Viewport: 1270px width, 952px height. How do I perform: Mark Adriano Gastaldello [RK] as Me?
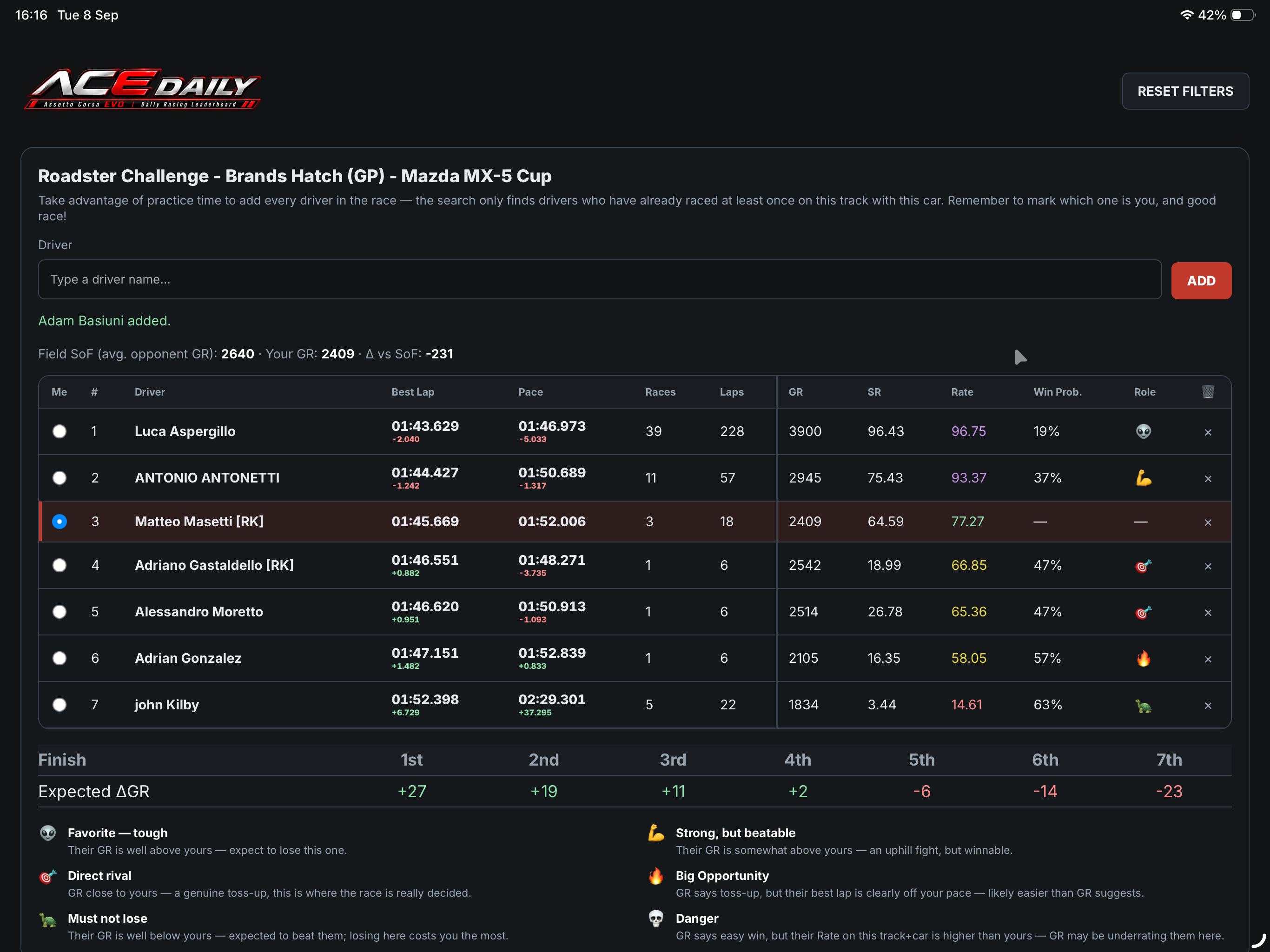pyautogui.click(x=59, y=565)
